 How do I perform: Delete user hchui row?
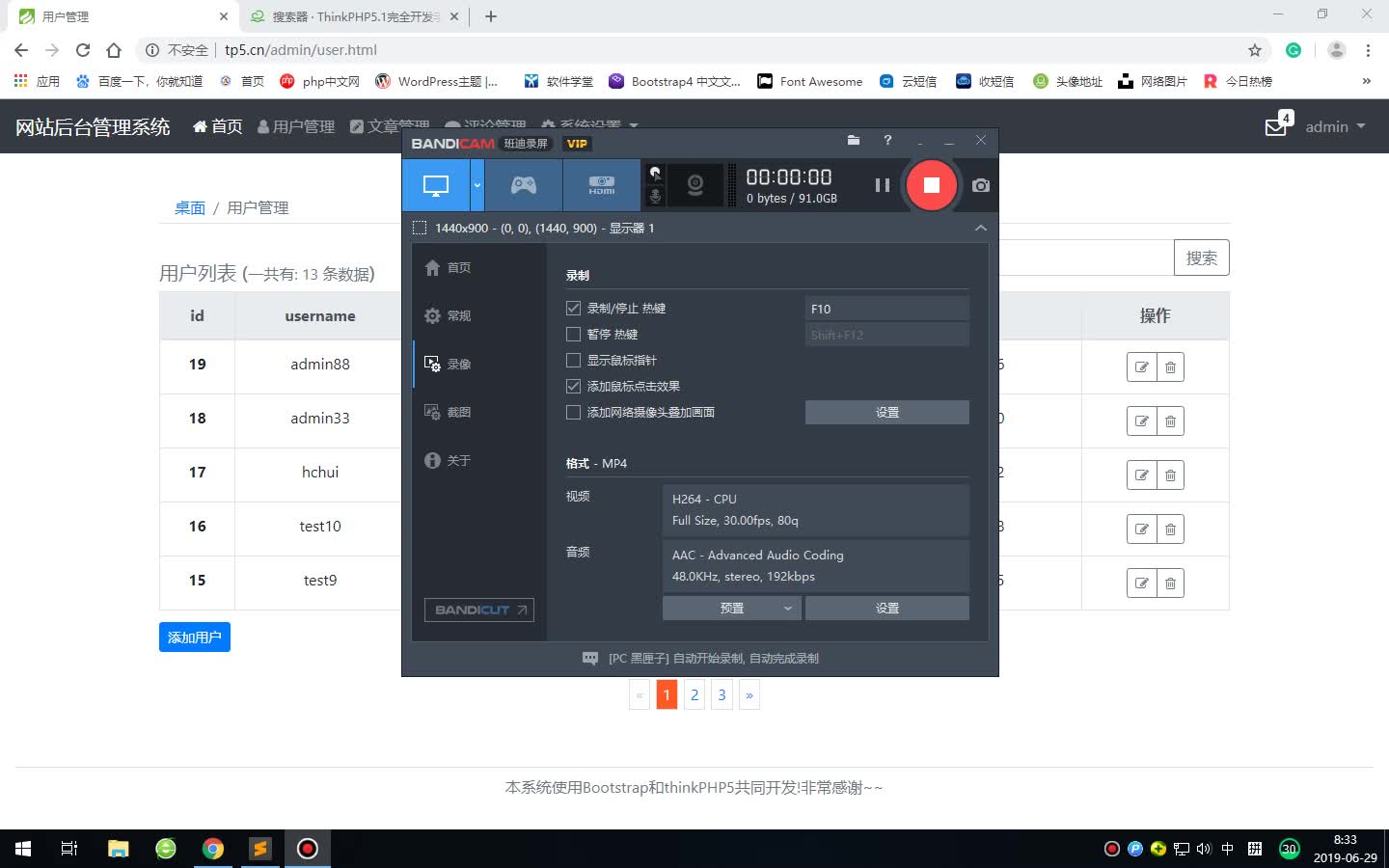tap(1170, 475)
